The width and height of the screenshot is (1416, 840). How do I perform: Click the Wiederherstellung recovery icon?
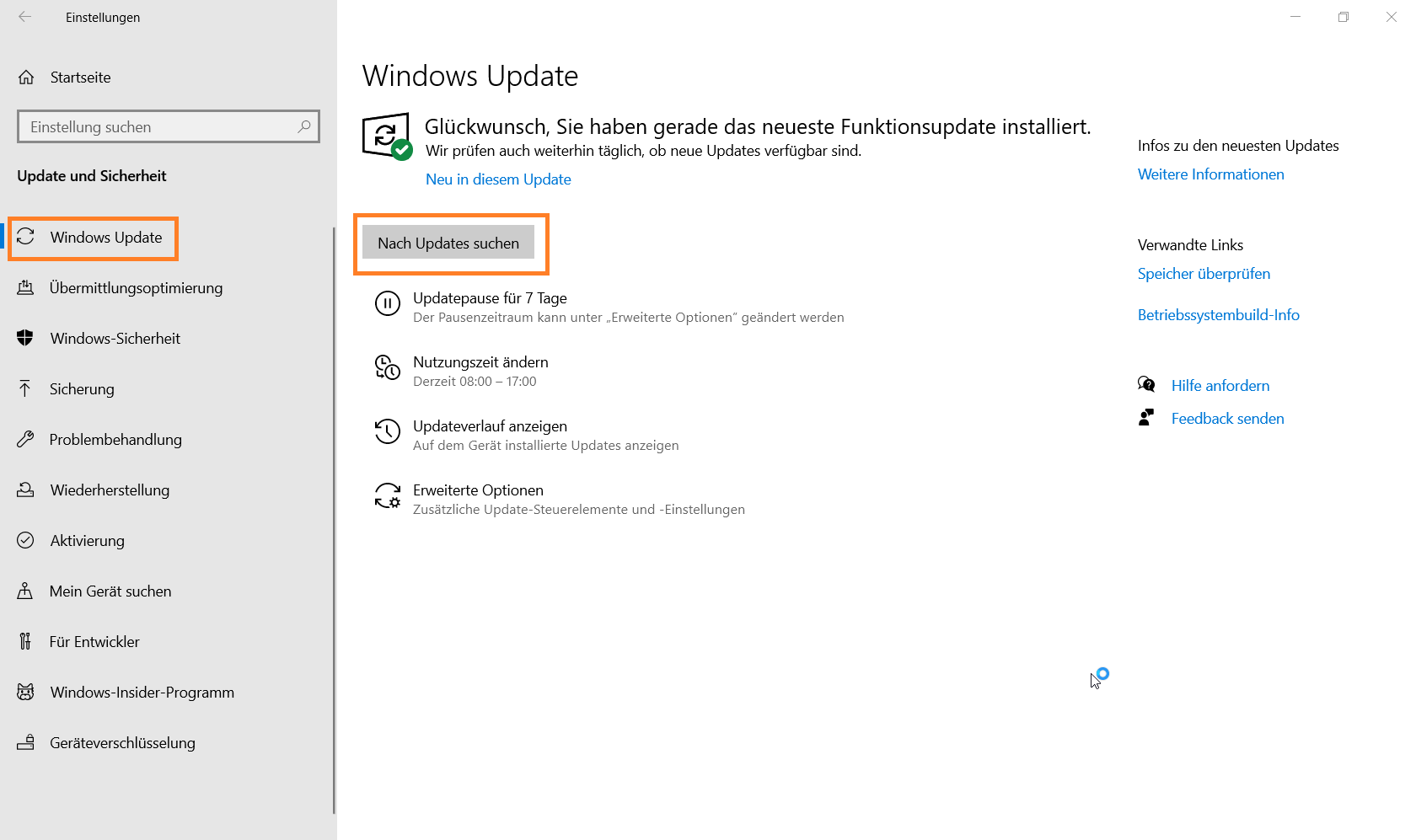point(26,490)
